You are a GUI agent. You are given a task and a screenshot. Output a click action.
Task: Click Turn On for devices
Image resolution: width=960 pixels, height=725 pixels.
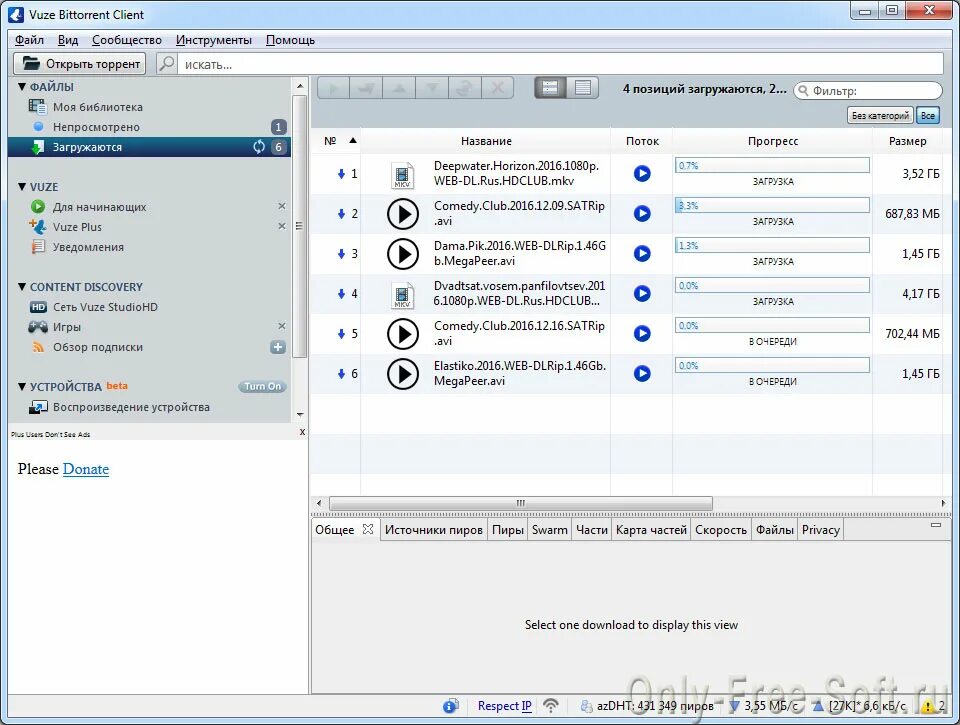pyautogui.click(x=262, y=386)
